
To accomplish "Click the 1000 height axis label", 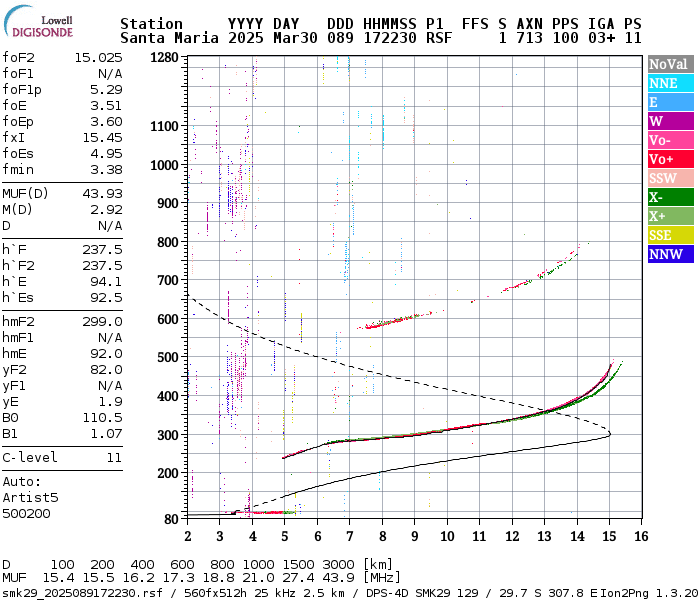I will tap(164, 165).
